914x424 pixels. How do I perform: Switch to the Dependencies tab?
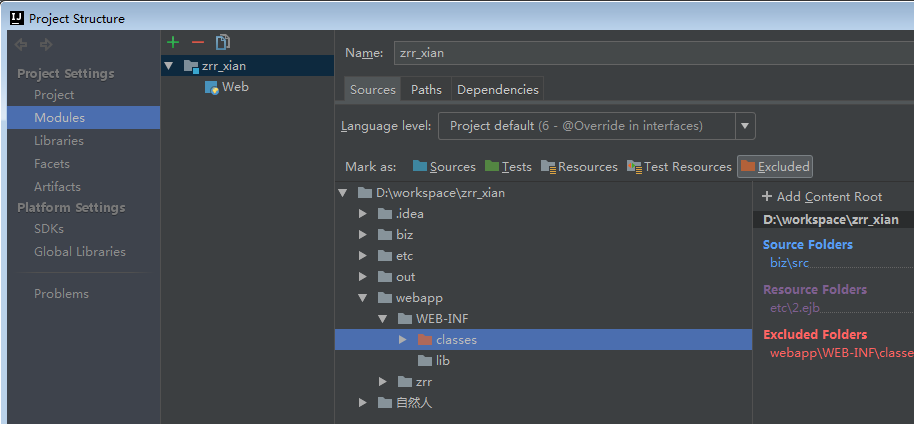(498, 90)
